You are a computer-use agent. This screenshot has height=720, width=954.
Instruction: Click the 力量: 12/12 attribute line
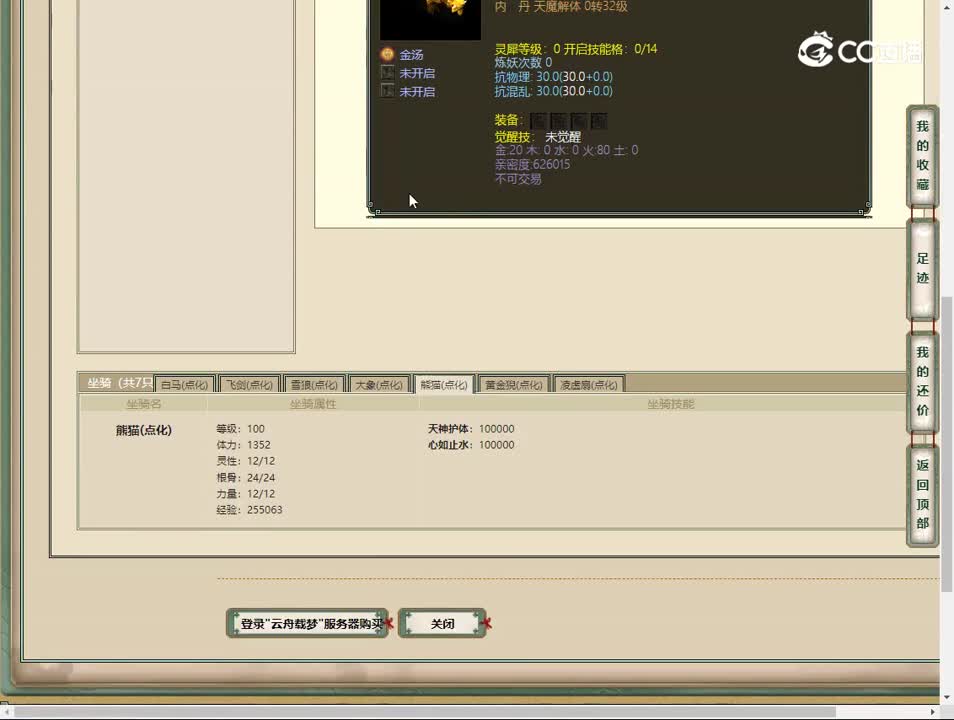coord(246,494)
